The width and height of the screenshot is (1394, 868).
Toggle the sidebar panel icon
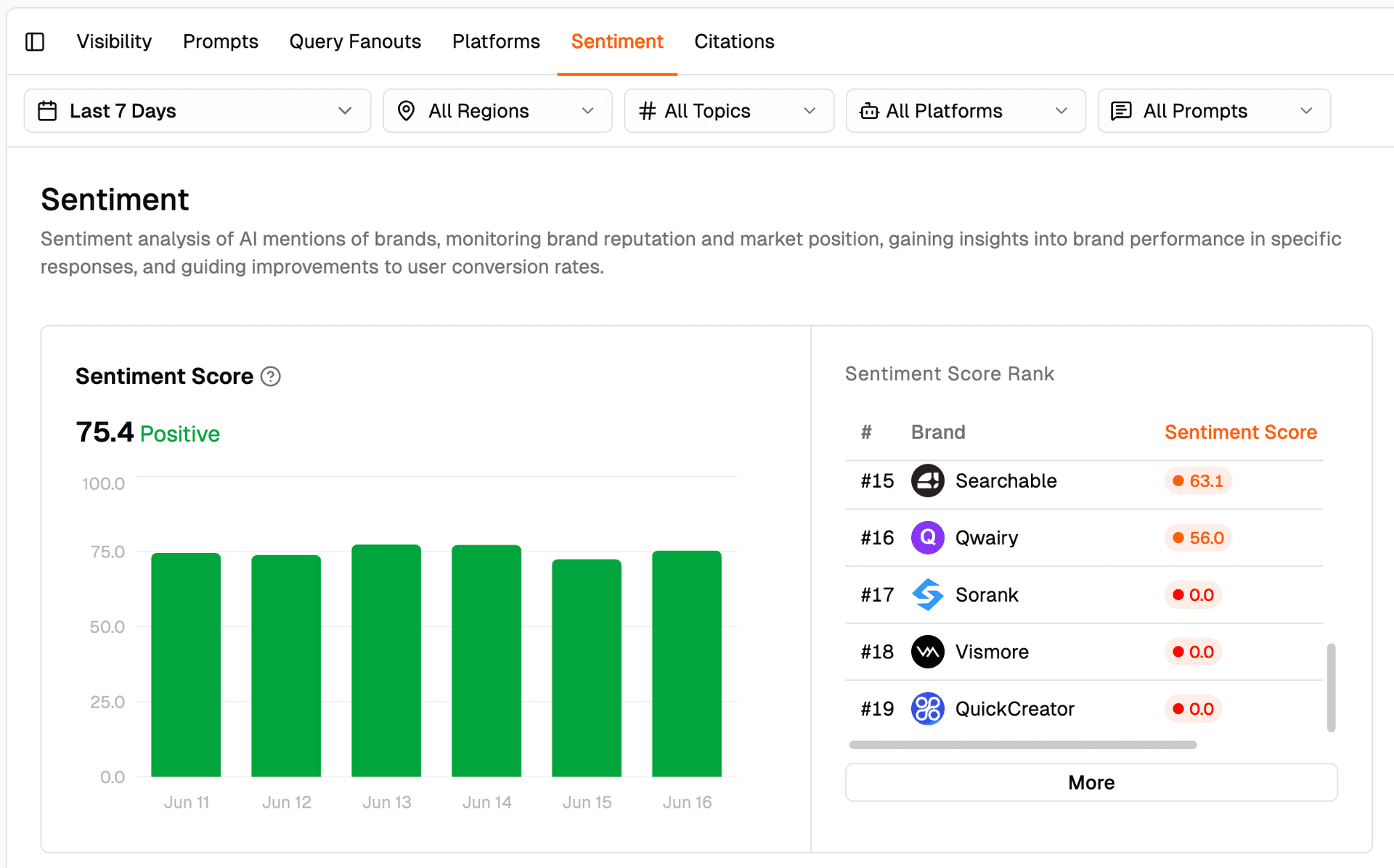click(35, 42)
